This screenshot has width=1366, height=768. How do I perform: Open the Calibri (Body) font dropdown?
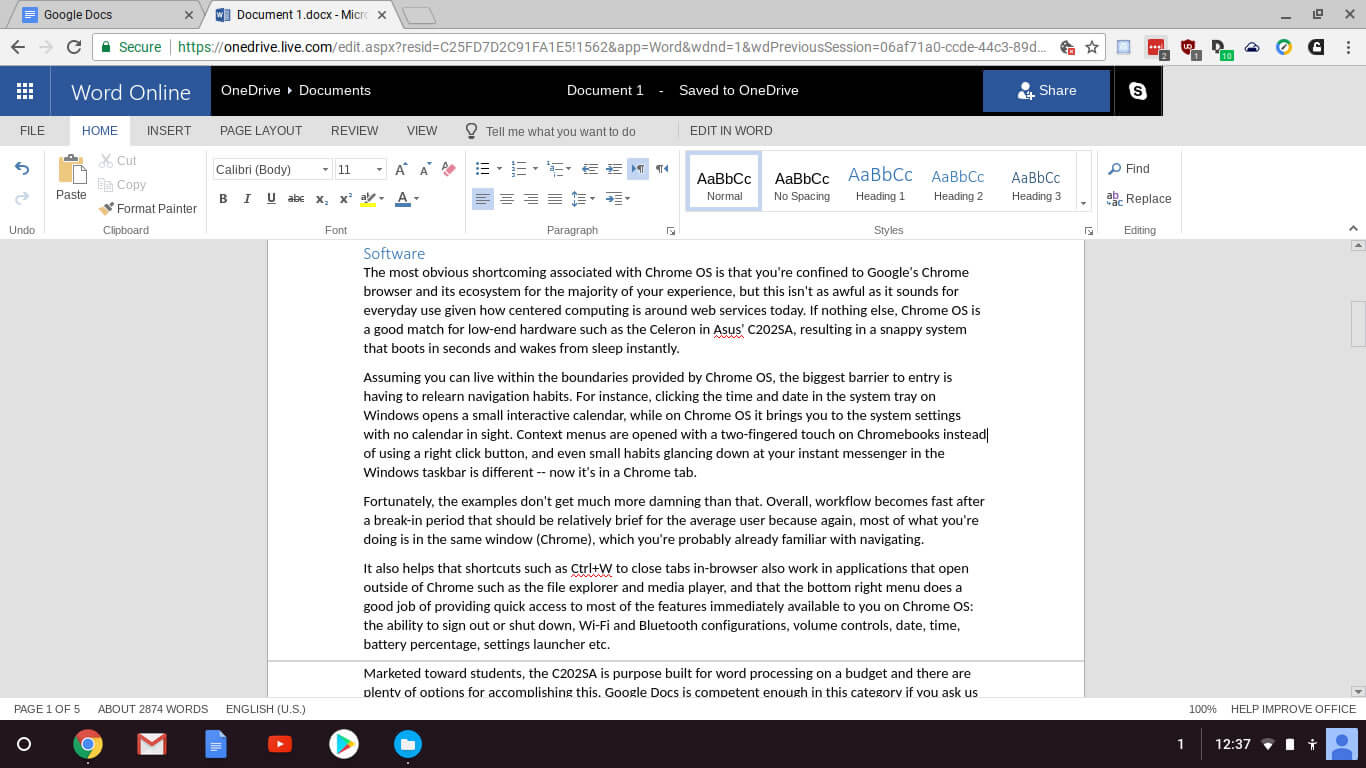(x=324, y=170)
